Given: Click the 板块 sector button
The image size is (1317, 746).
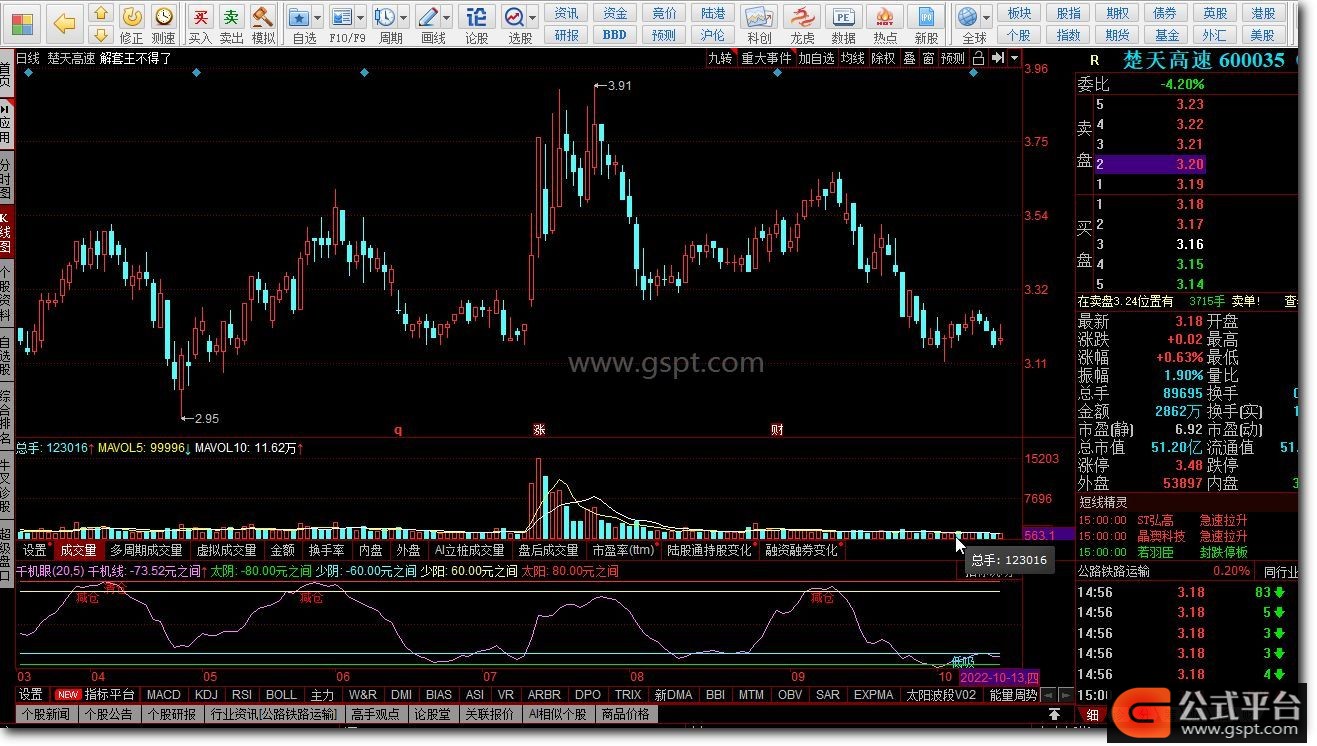Looking at the screenshot, I should coord(1019,13).
